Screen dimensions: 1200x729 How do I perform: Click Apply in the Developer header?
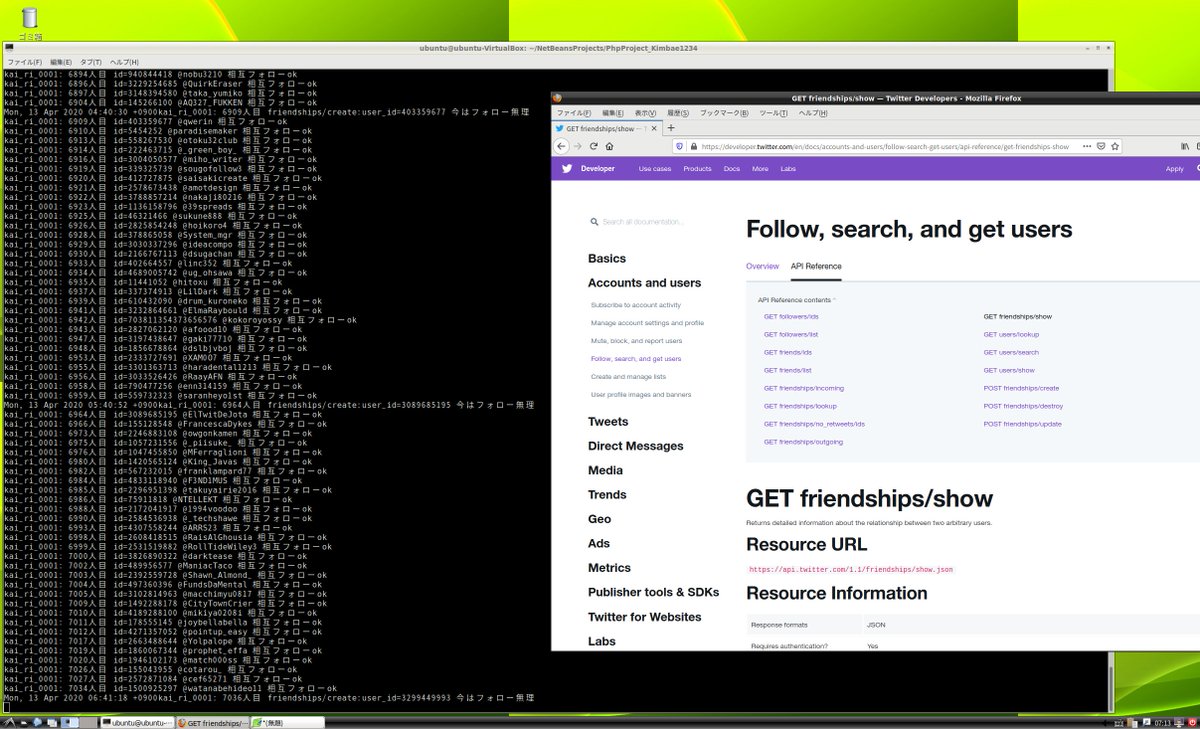click(1175, 169)
